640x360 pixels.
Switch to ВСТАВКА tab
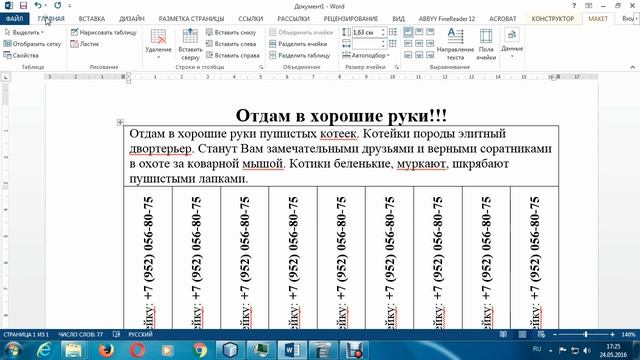(92, 19)
